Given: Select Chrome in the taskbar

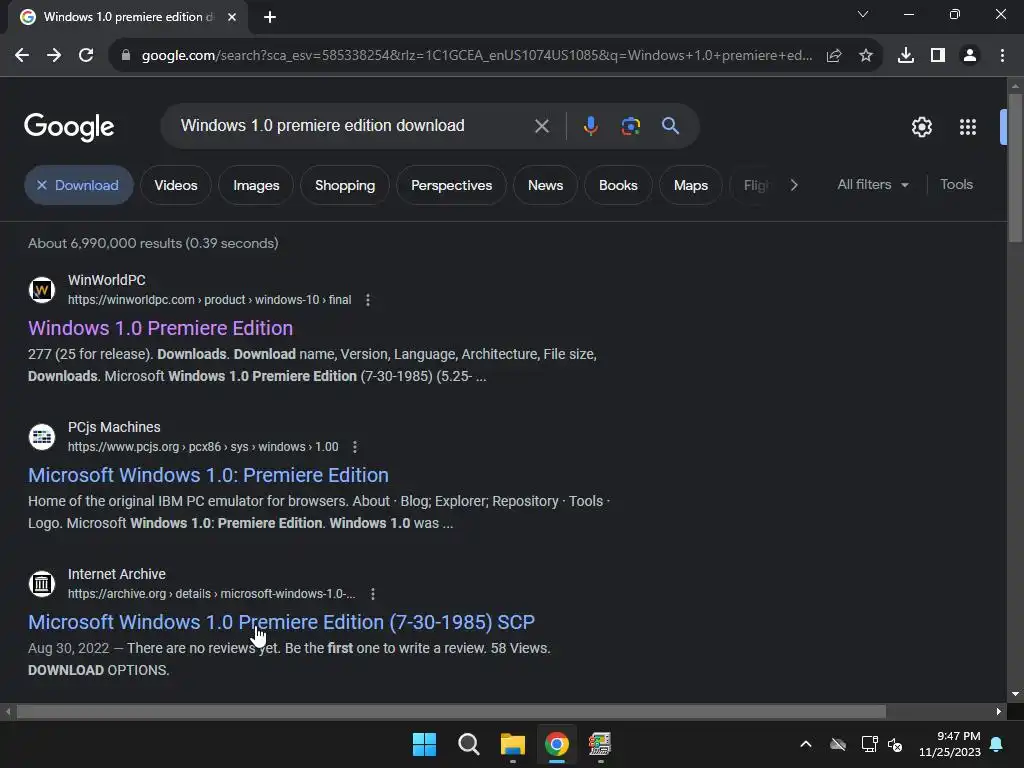Looking at the screenshot, I should point(556,744).
